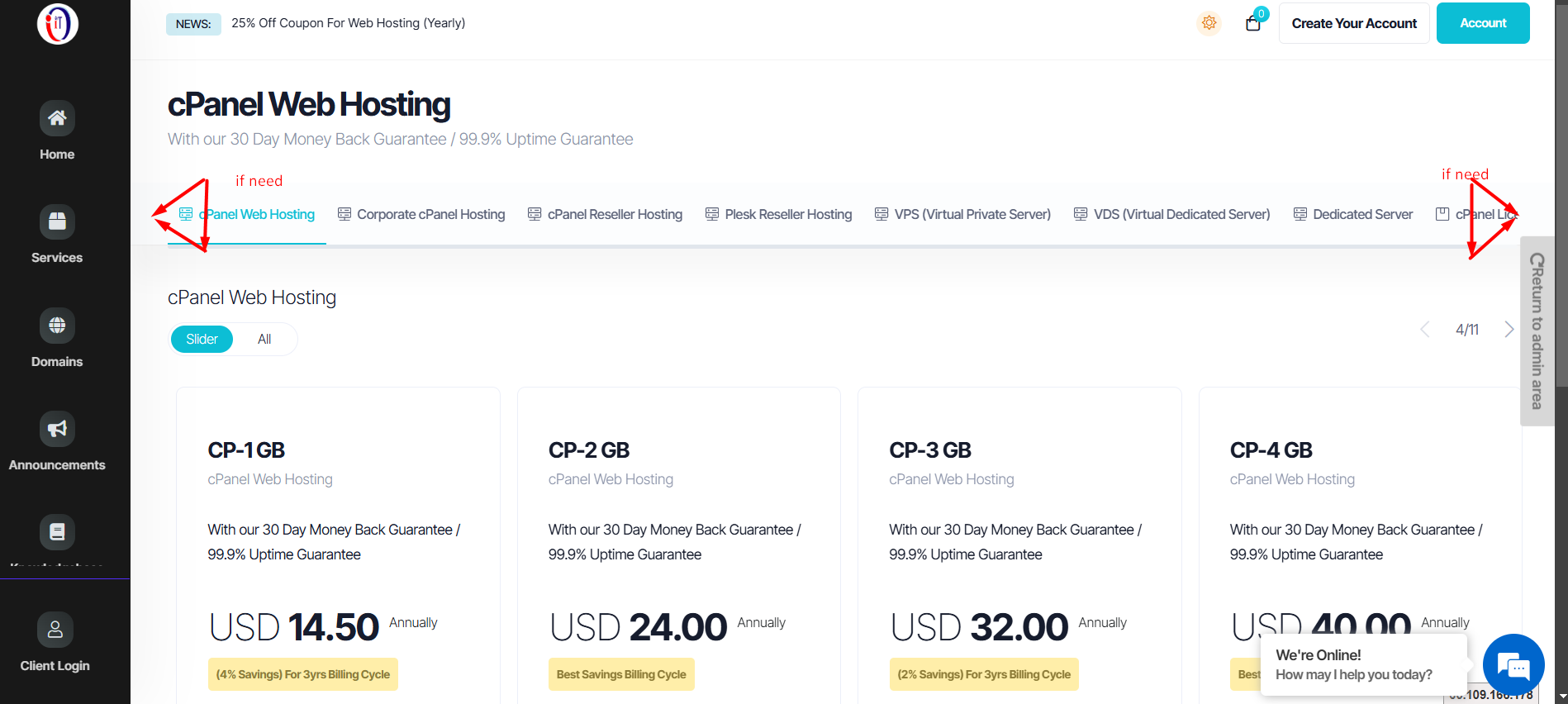The width and height of the screenshot is (1568, 704).
Task: Go to Home from the sidebar
Action: coord(57,131)
